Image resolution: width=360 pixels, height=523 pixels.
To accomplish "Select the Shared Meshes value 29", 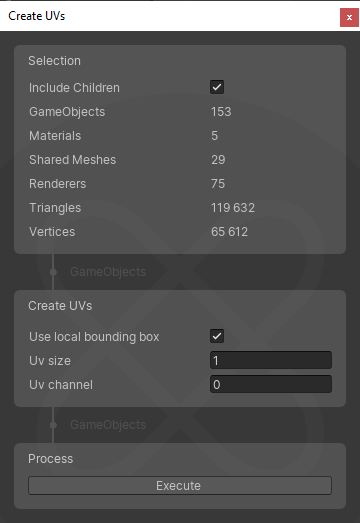I will pyautogui.click(x=218, y=160).
